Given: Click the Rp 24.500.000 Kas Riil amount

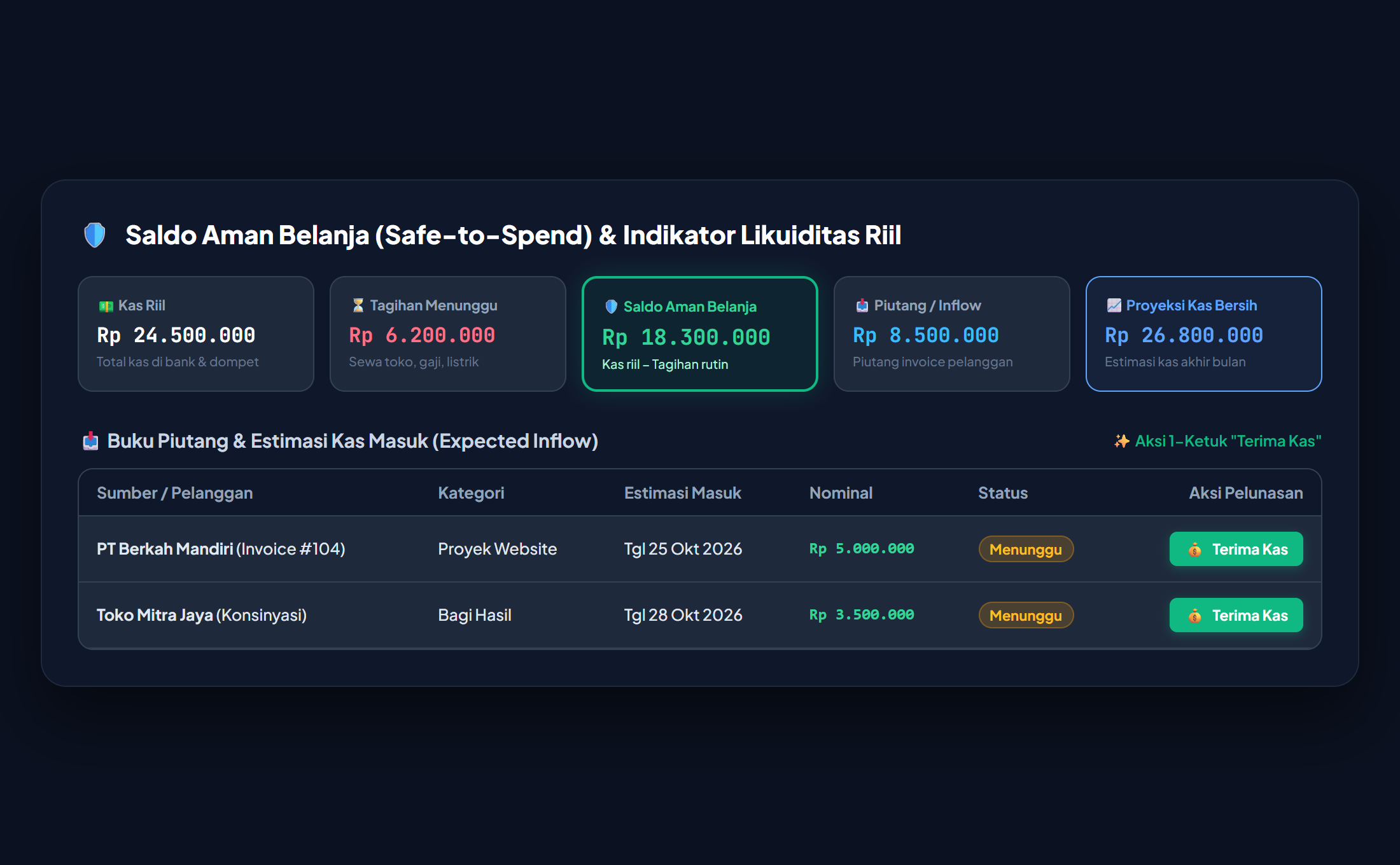Looking at the screenshot, I should [176, 335].
